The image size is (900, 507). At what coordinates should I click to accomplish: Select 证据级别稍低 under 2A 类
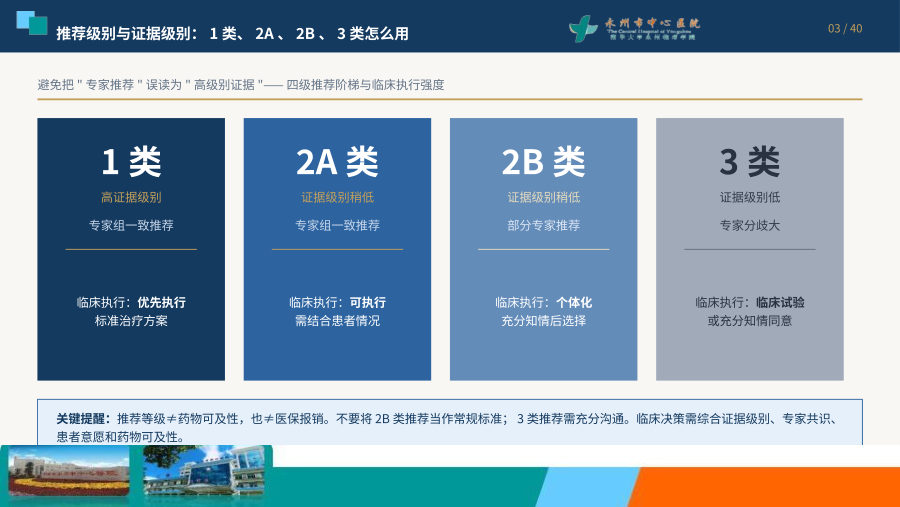pos(338,198)
